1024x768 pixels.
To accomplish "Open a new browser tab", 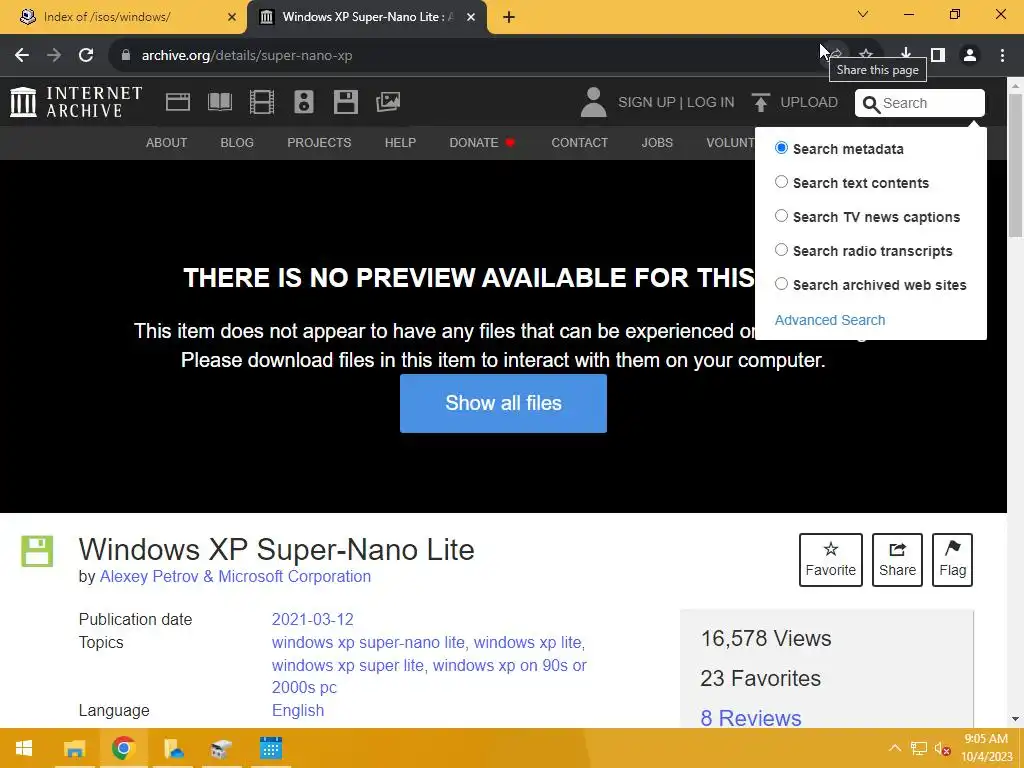I will pyautogui.click(x=509, y=18).
